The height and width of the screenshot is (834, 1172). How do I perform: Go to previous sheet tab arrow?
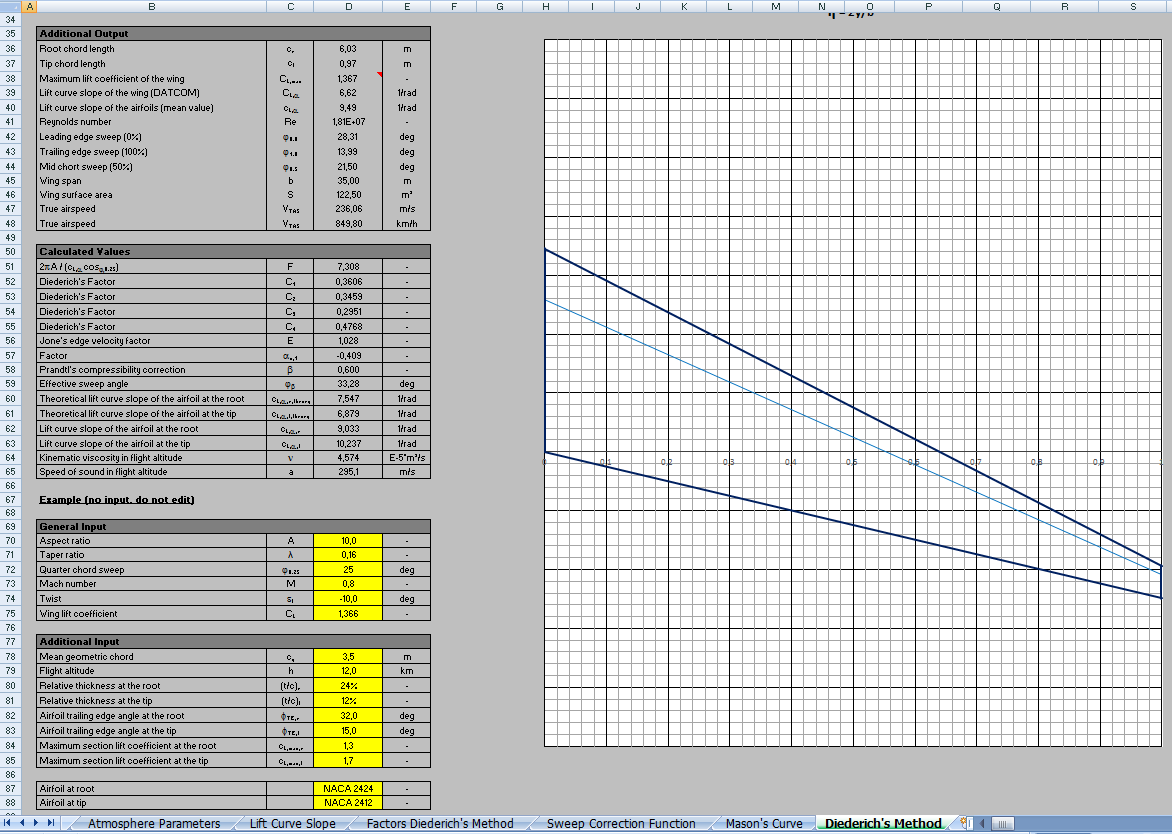22,823
